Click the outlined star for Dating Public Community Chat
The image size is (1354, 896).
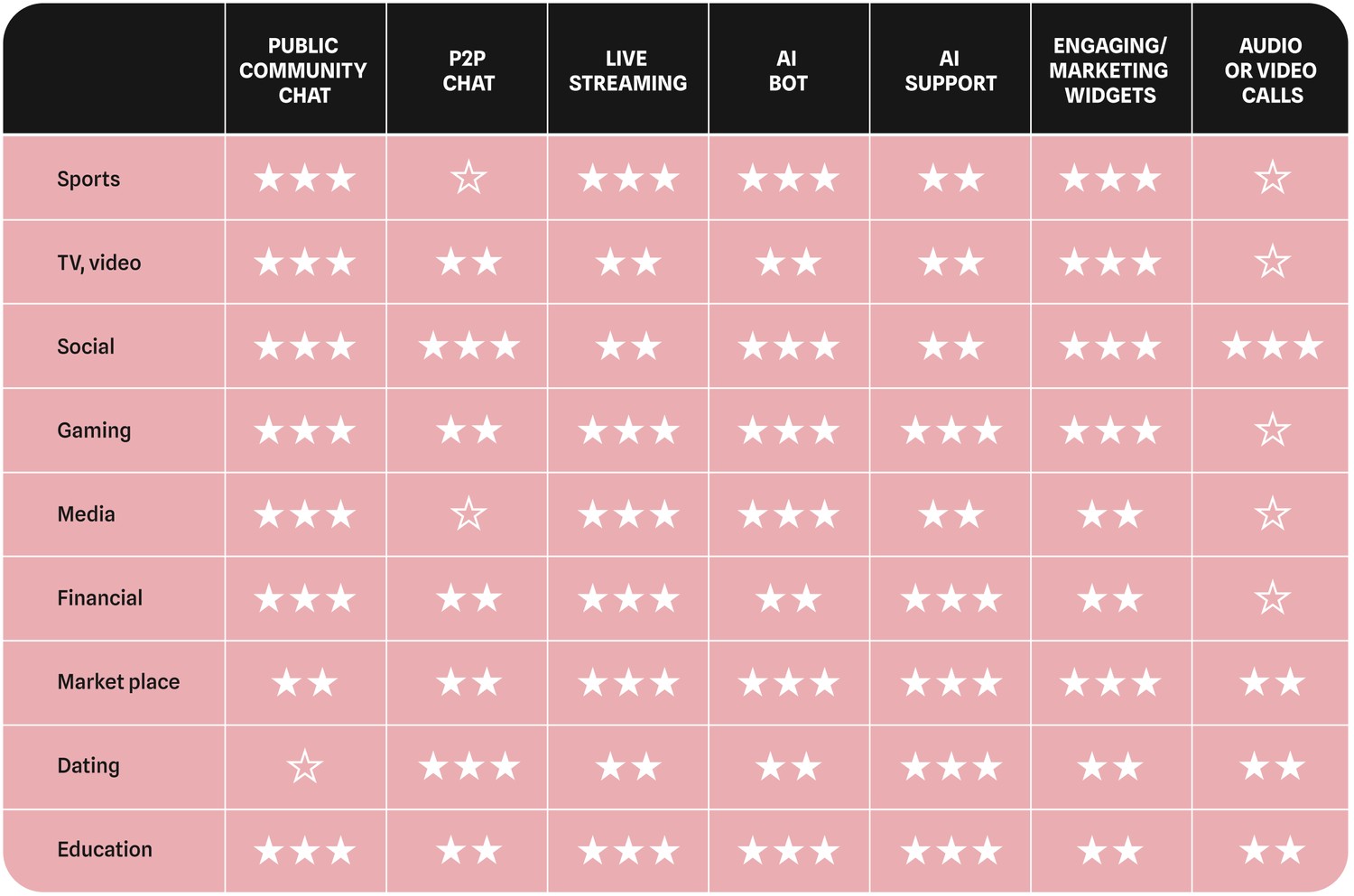click(x=305, y=767)
